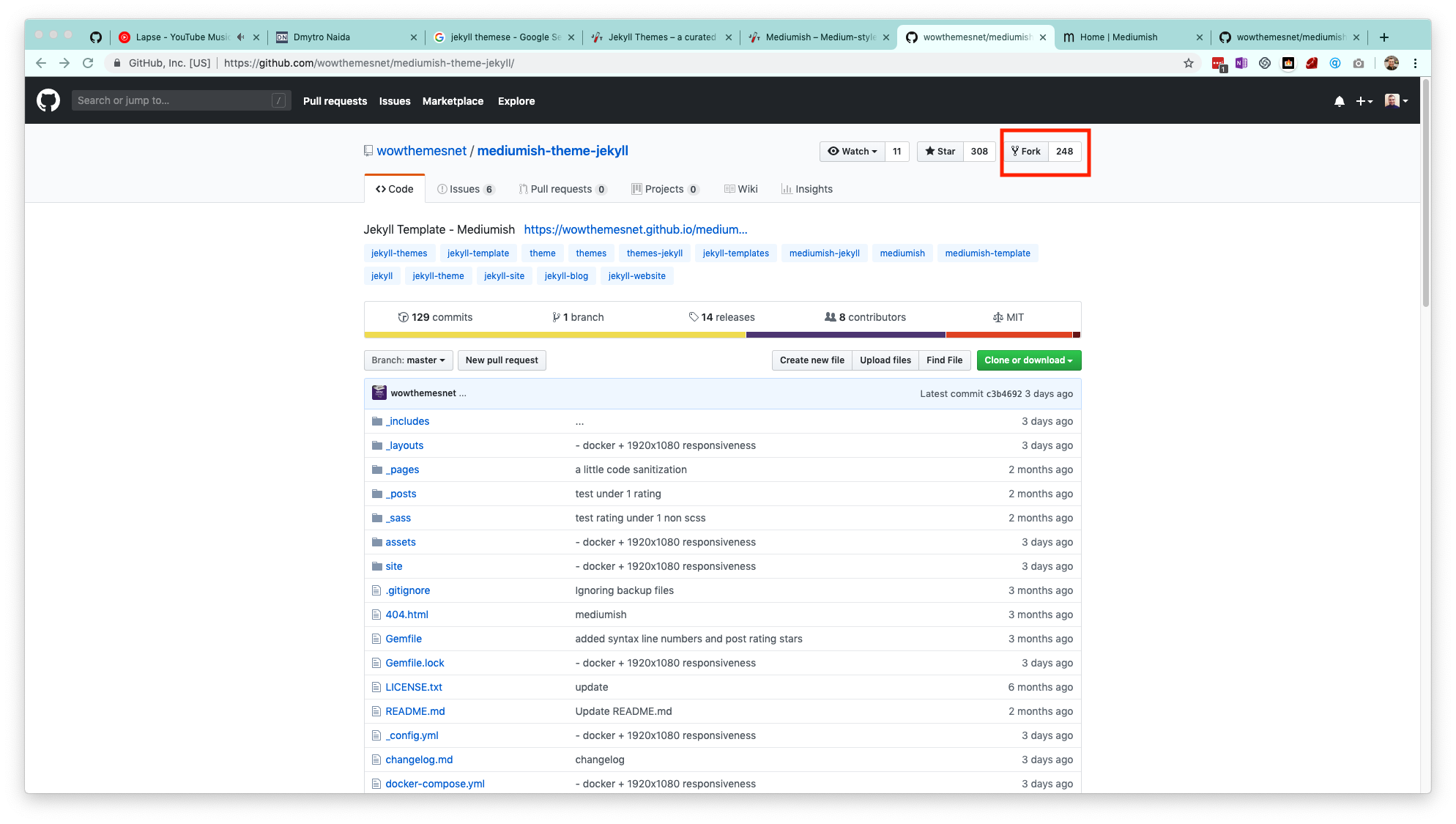
Task: Open the 14 releases link
Action: (x=721, y=317)
